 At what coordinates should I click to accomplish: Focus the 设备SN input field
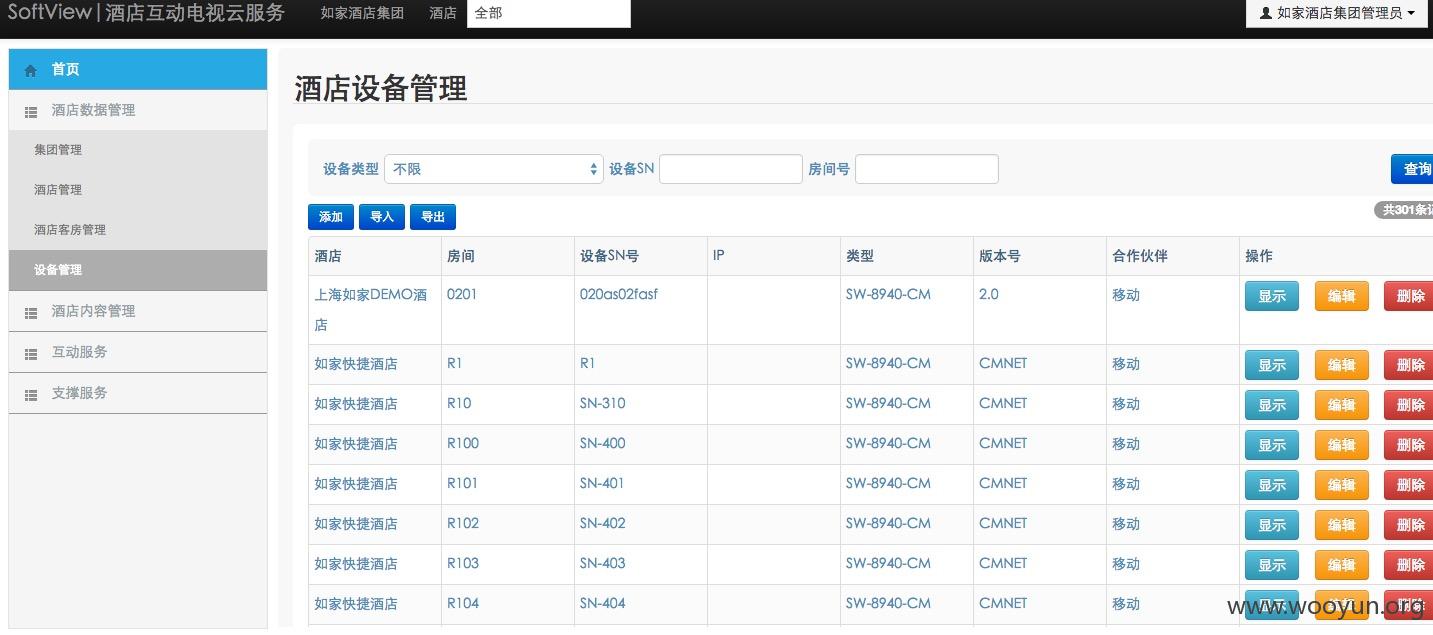point(731,169)
